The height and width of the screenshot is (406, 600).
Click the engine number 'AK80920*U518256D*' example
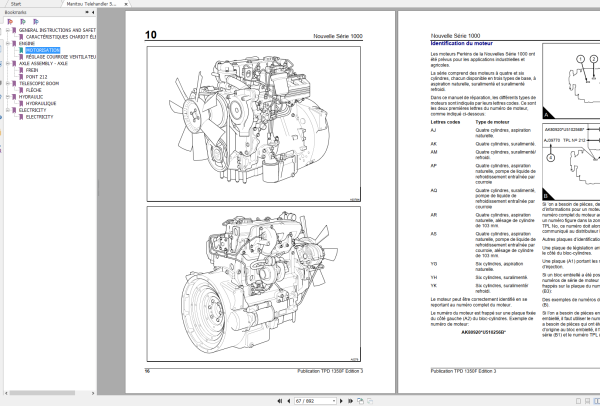(483, 332)
